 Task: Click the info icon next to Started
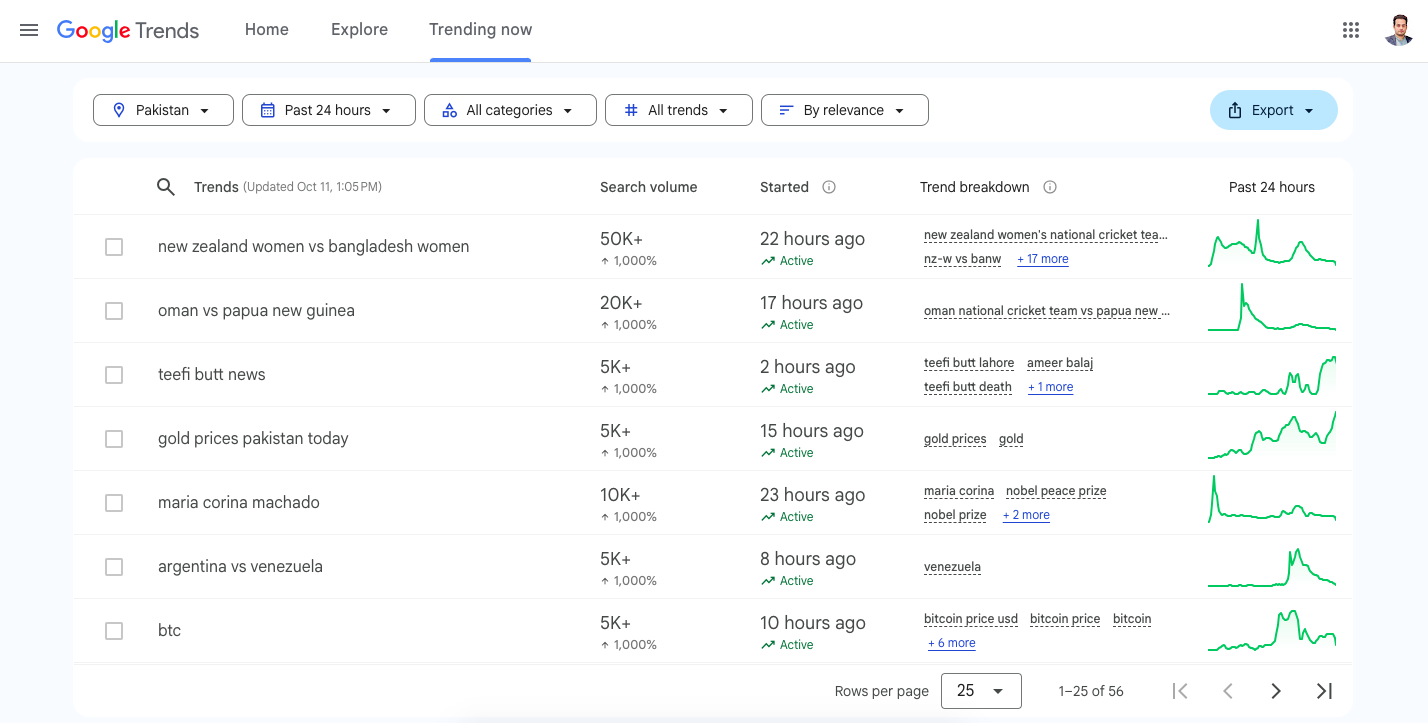click(x=829, y=187)
